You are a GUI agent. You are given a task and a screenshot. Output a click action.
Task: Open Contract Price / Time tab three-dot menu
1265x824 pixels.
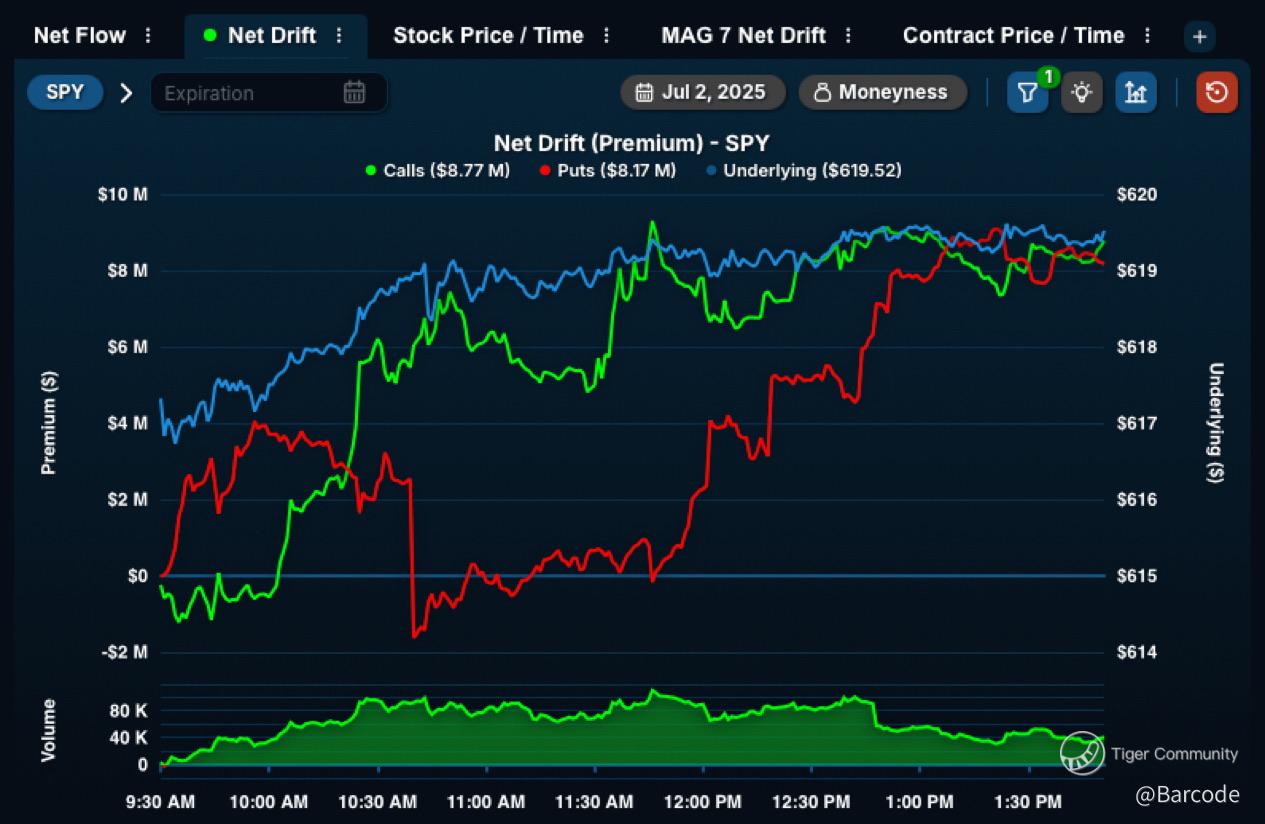click(1147, 36)
